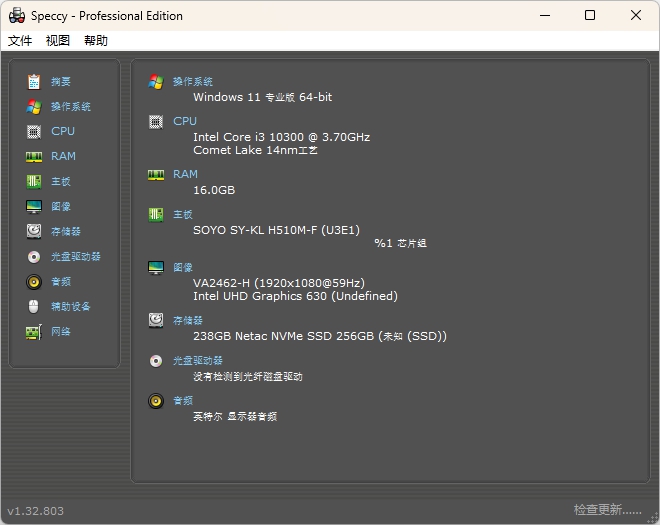Click the speaker icon in summary panel

pyautogui.click(x=156, y=401)
